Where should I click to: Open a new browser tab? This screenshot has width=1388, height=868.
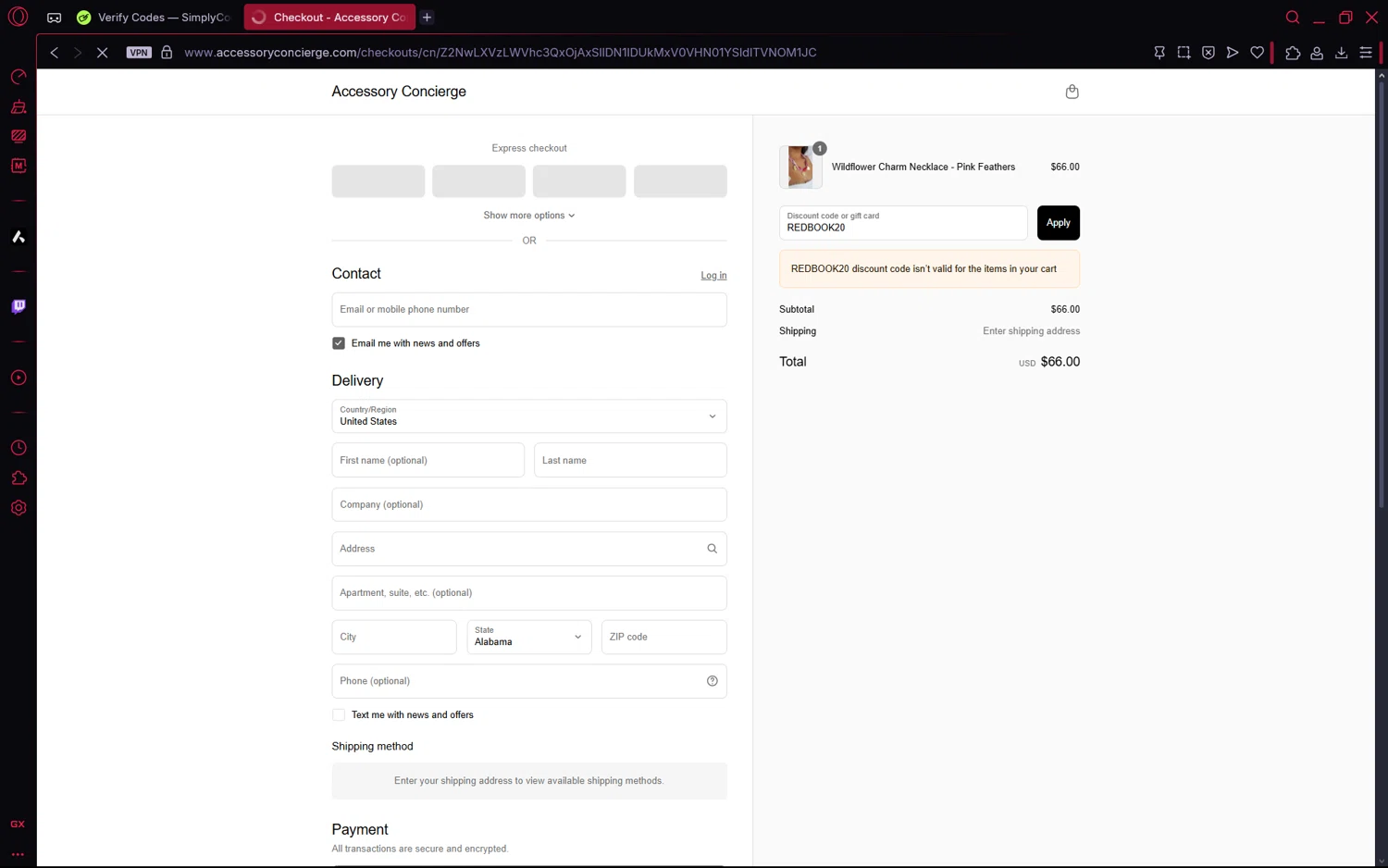coord(428,18)
